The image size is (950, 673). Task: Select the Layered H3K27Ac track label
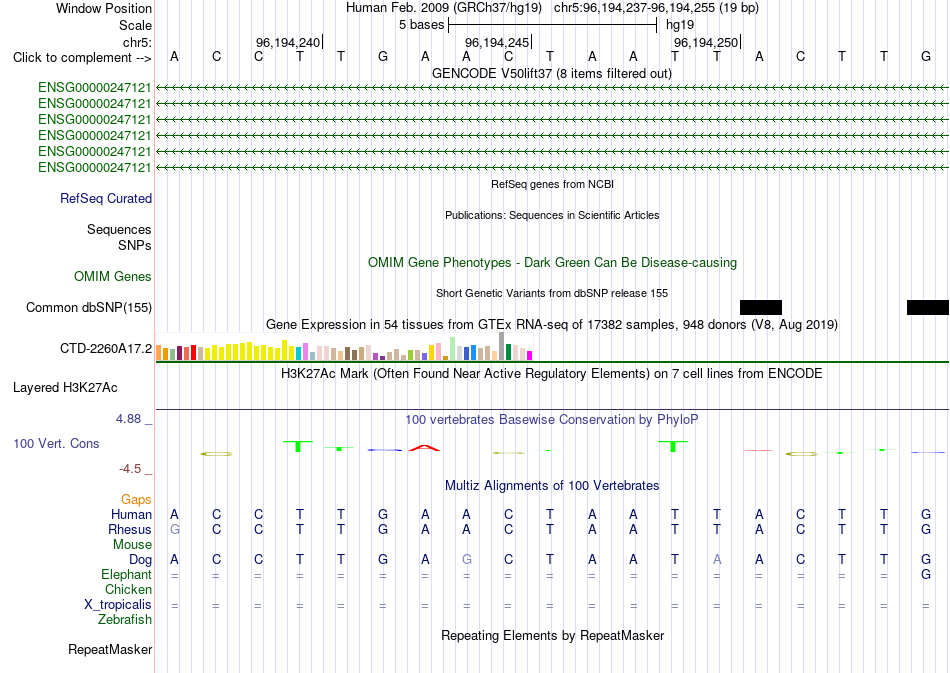65,387
